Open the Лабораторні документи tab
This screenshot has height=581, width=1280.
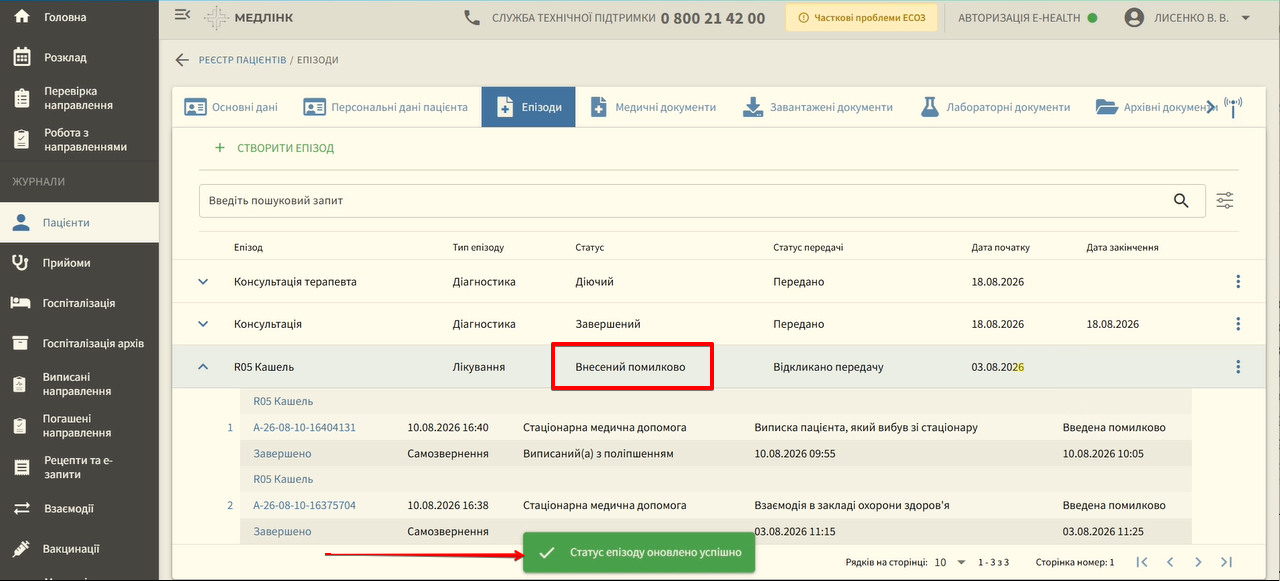click(x=995, y=107)
